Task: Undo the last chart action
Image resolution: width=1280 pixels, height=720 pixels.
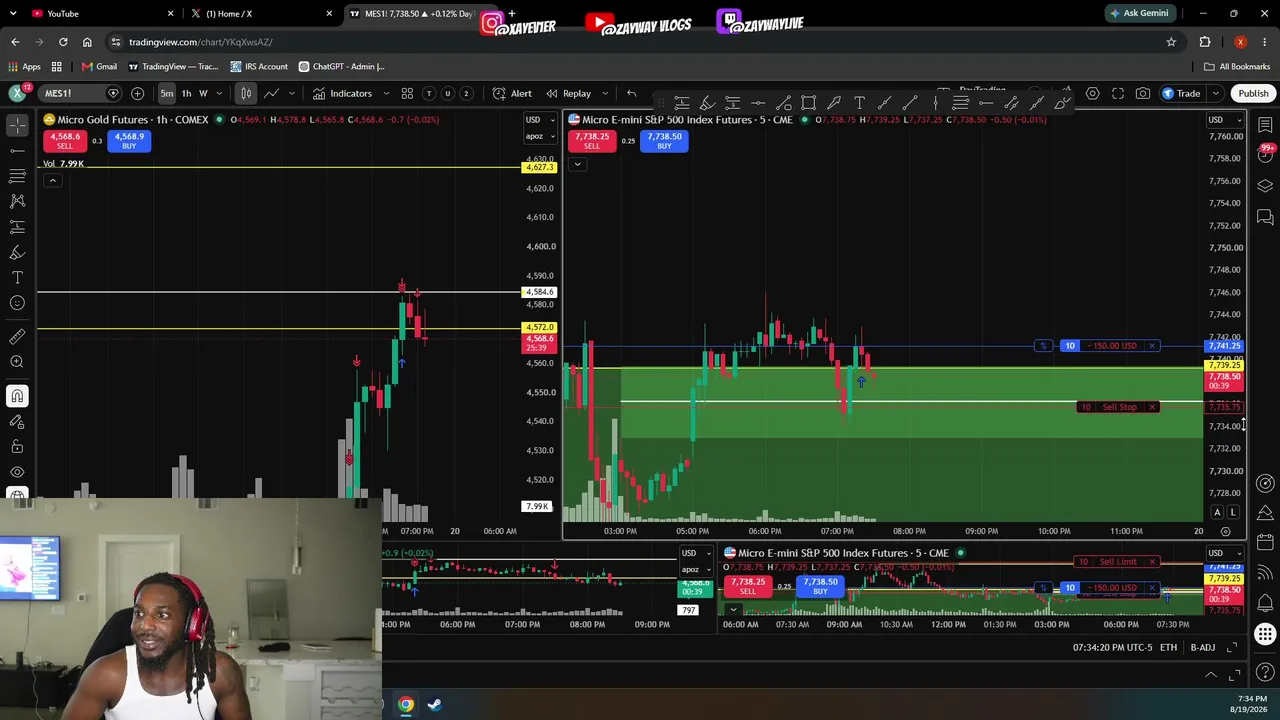Action: tap(631, 93)
